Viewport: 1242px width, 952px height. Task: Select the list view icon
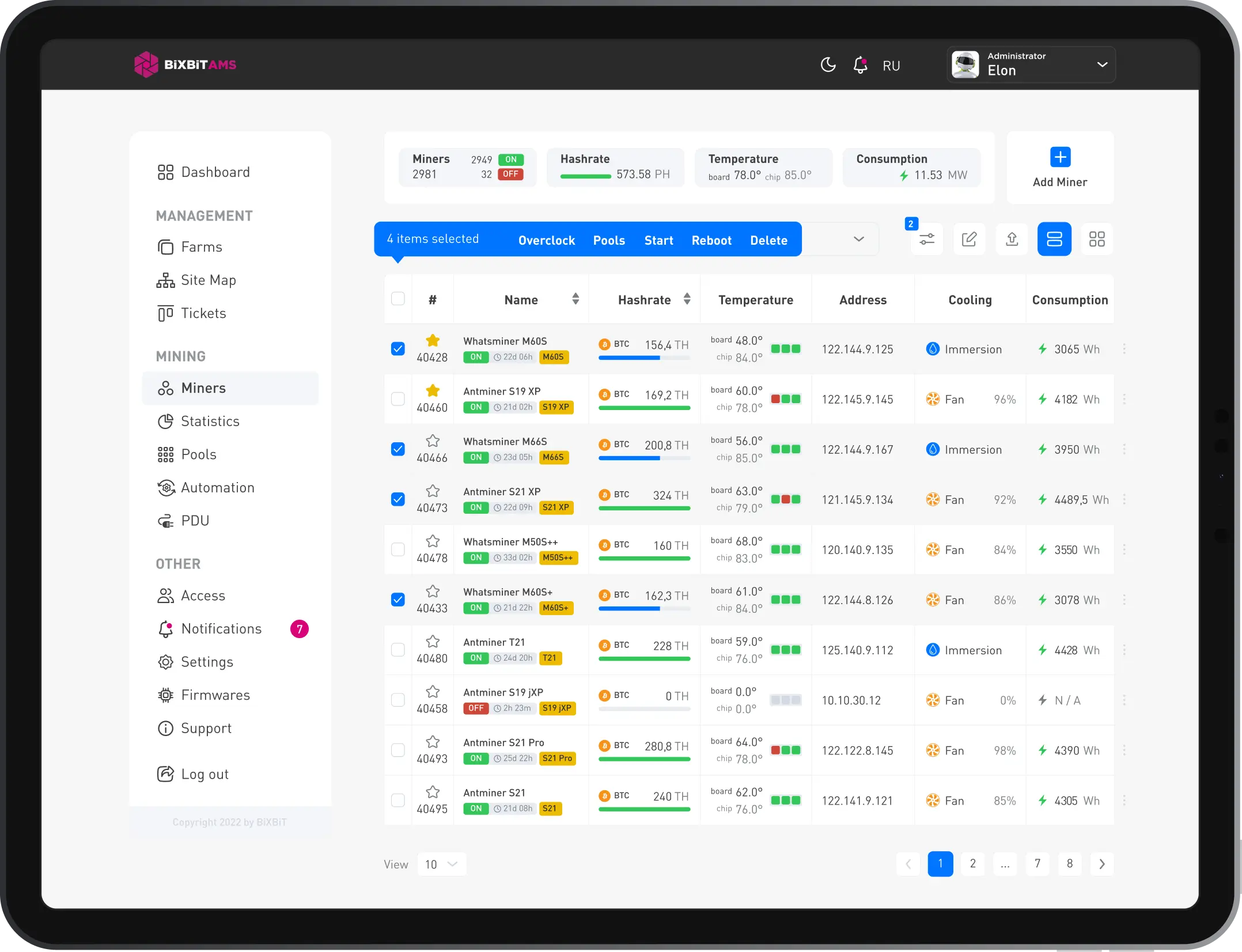click(x=1054, y=239)
